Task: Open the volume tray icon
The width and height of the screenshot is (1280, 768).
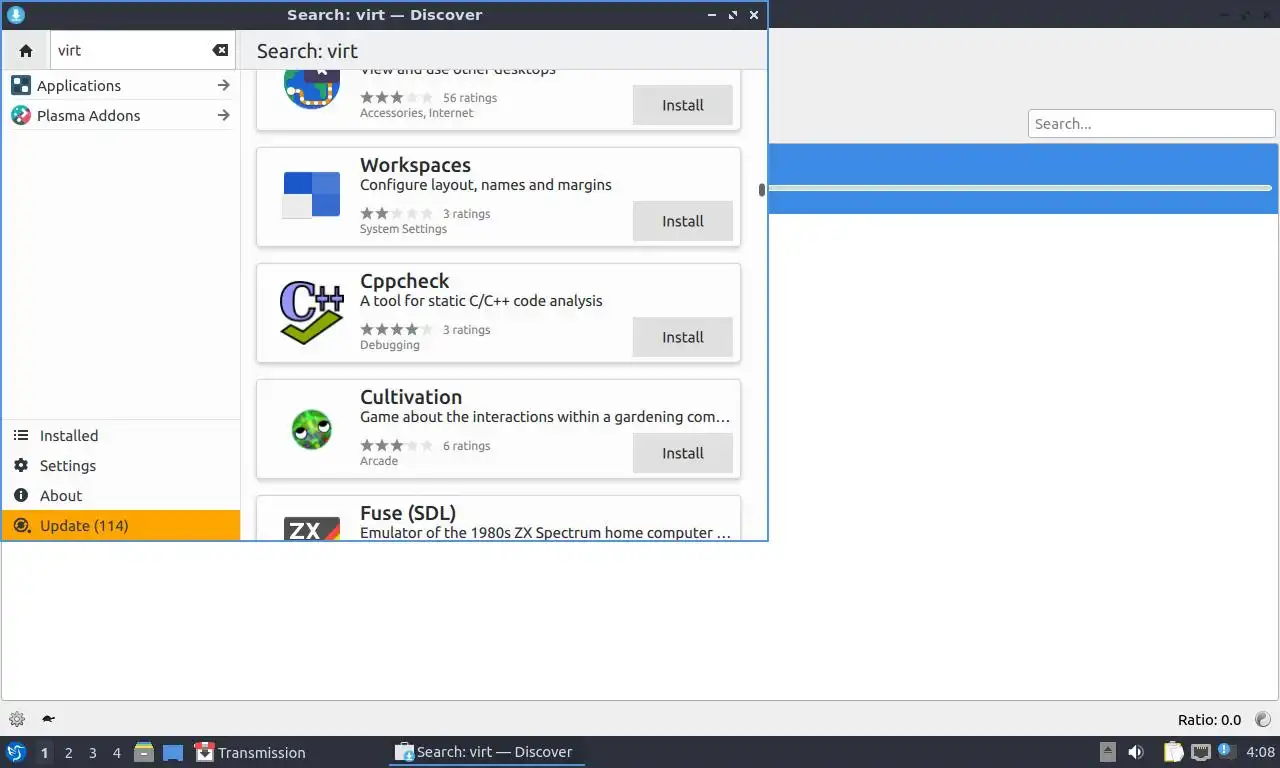Action: click(x=1136, y=752)
